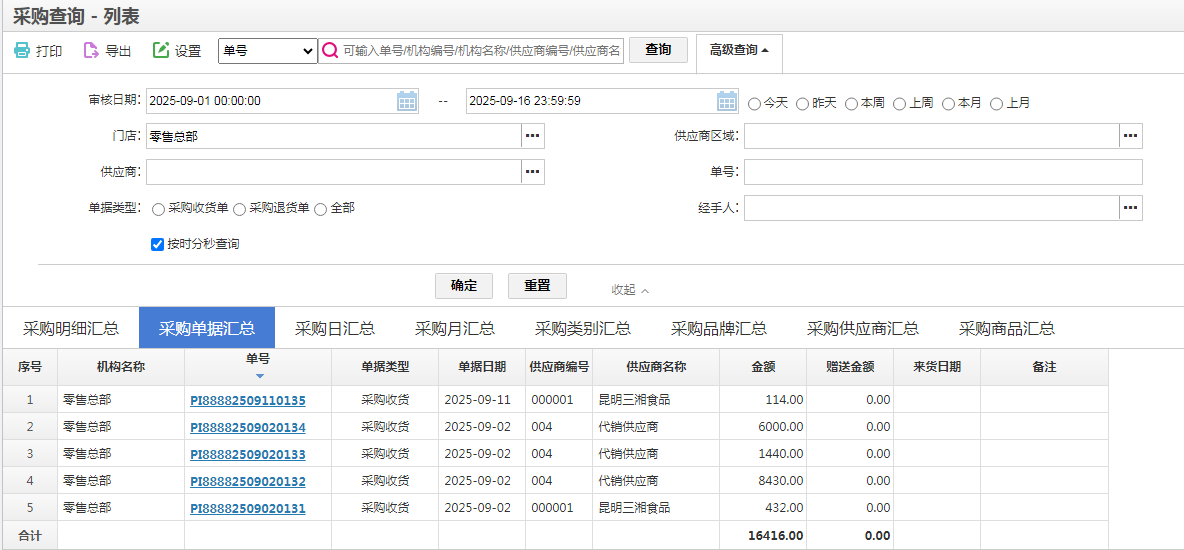The image size is (1184, 550).
Task: Select the 今天 radio button
Action: [755, 103]
